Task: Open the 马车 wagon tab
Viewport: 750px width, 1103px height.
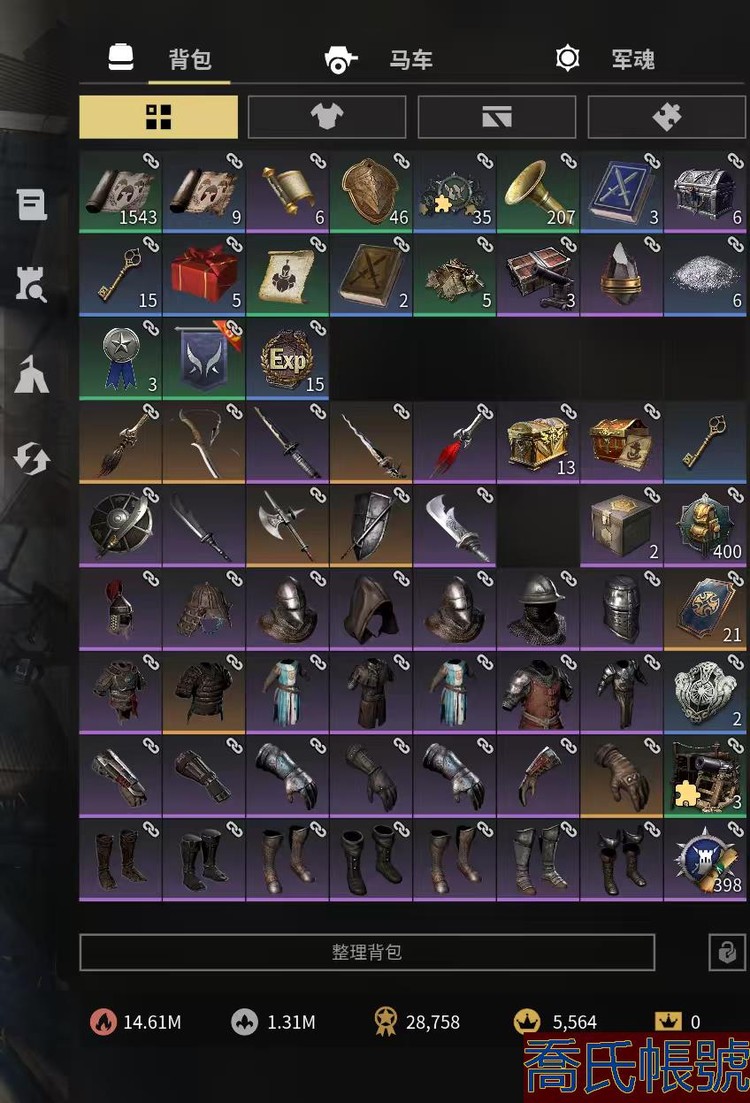Action: (x=379, y=60)
